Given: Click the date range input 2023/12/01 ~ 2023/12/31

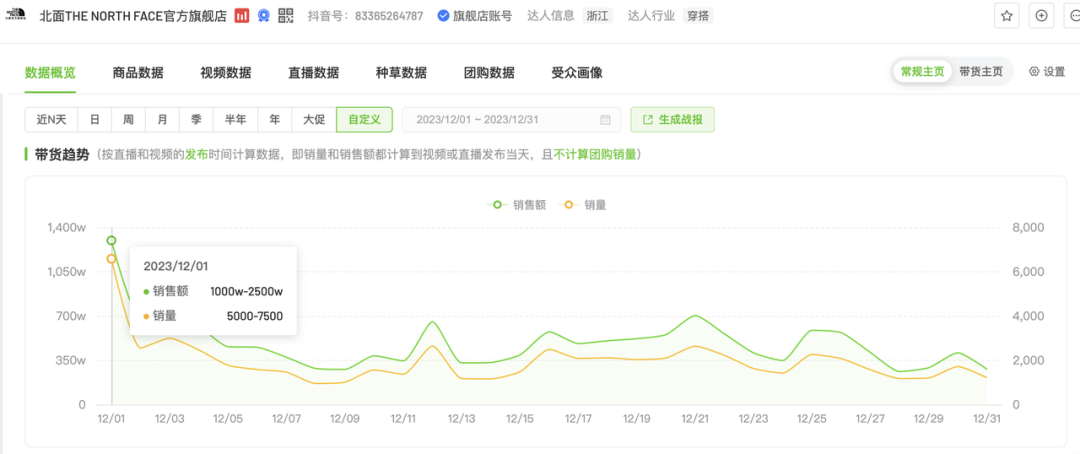Looking at the screenshot, I should point(500,120).
